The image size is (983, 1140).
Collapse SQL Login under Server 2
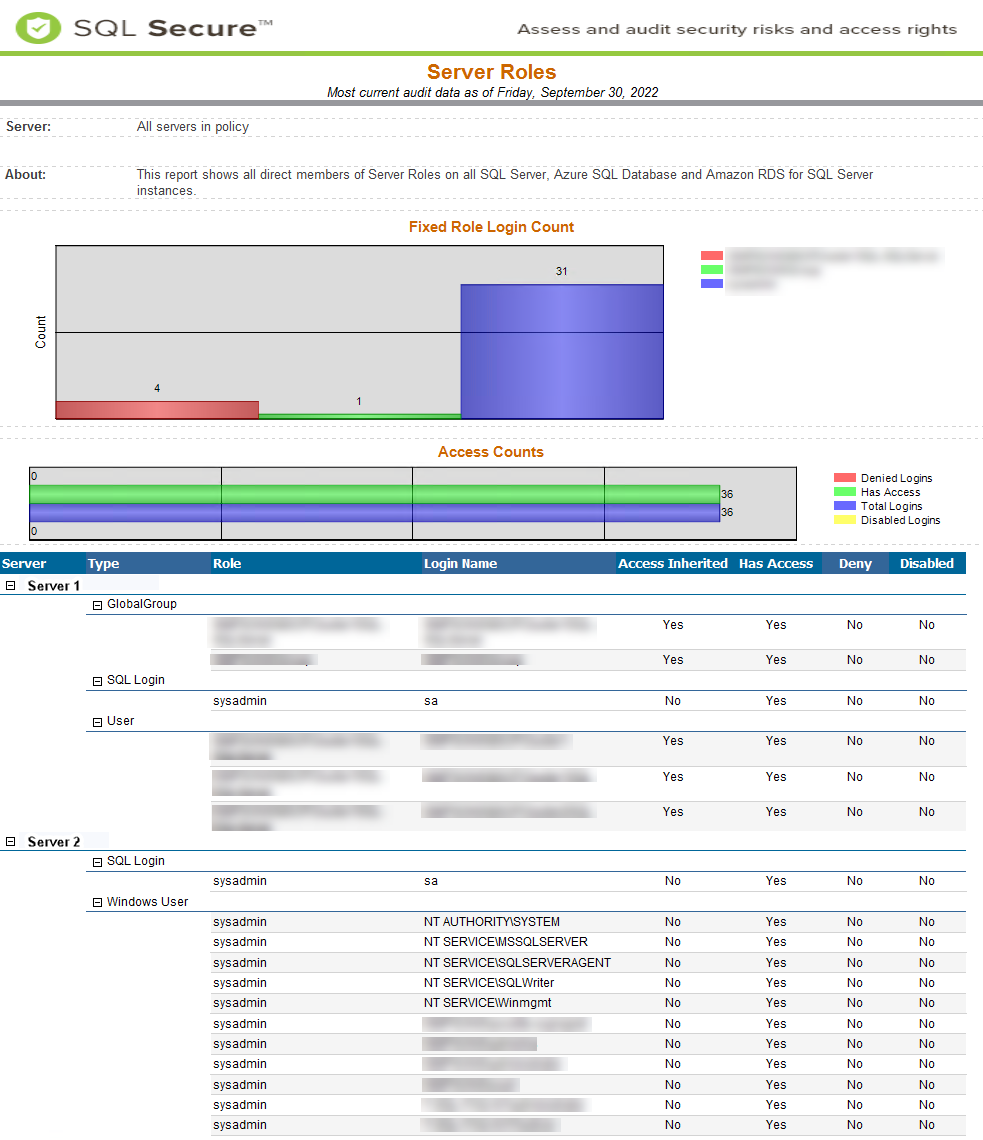[97, 862]
